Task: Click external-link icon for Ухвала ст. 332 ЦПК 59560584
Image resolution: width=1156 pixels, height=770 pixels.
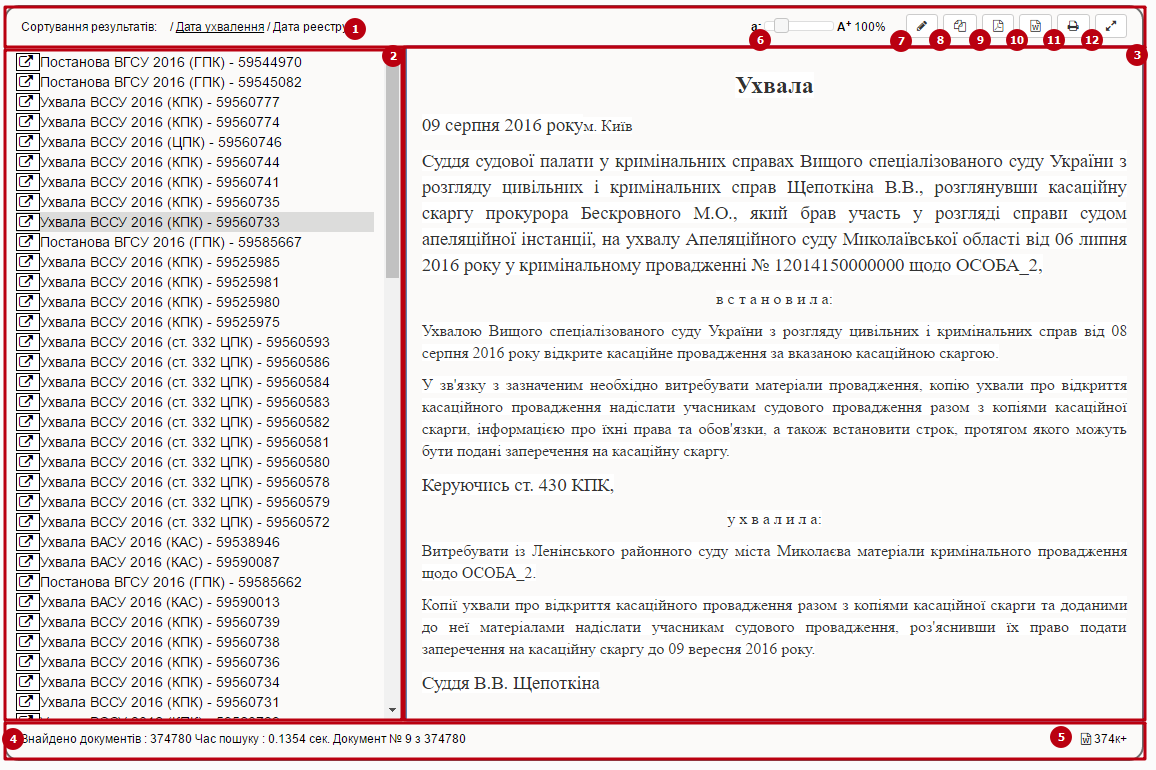Action: coord(27,382)
